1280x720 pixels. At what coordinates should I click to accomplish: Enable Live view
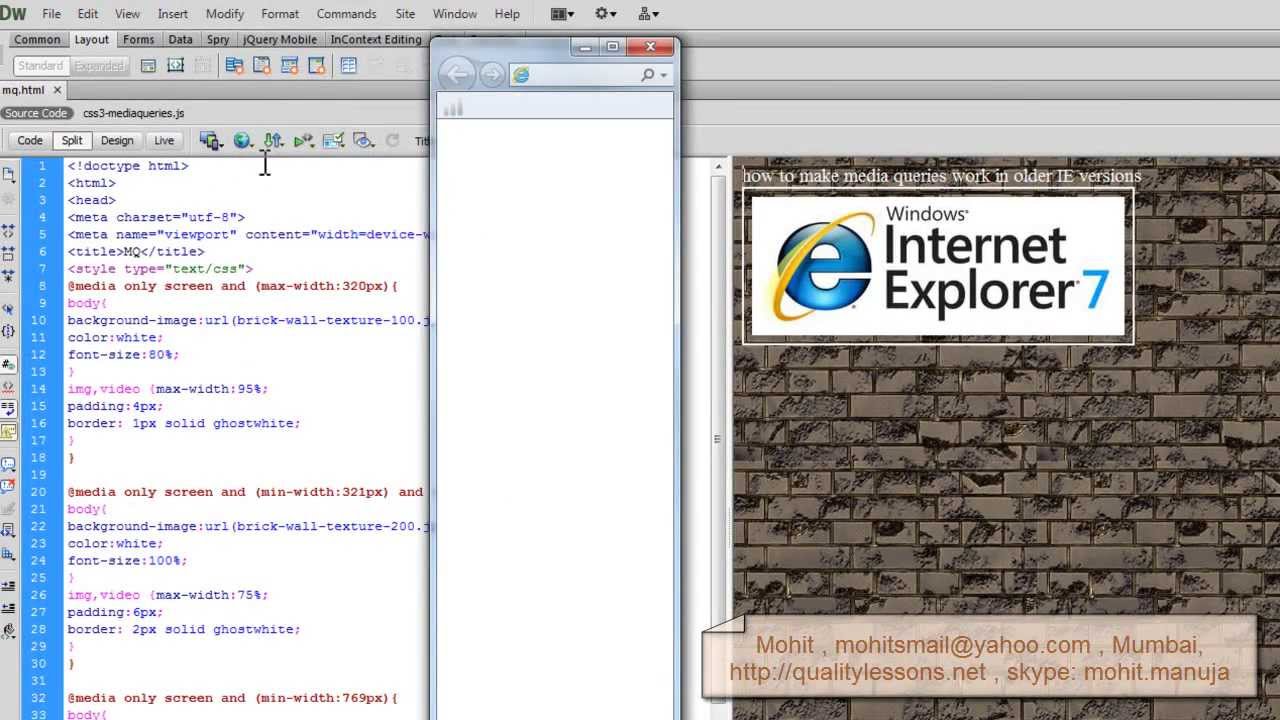[163, 141]
